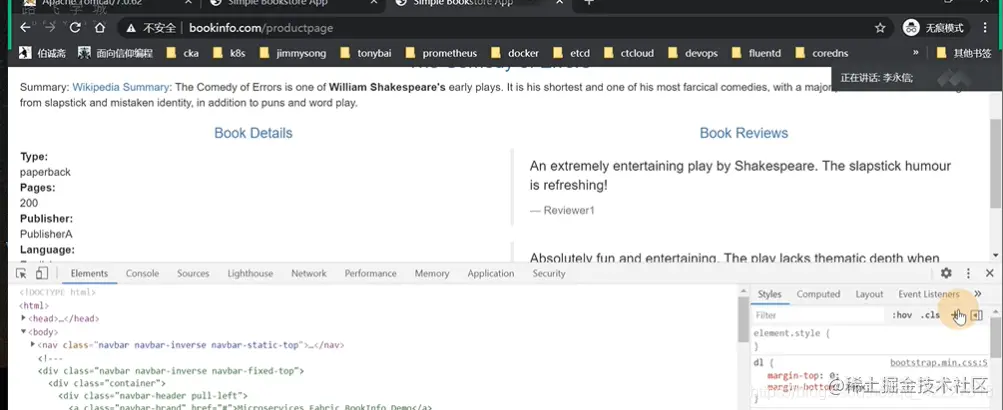The height and width of the screenshot is (410, 1003).
Task: Open the ctcloud bookmark folder
Action: [628, 53]
